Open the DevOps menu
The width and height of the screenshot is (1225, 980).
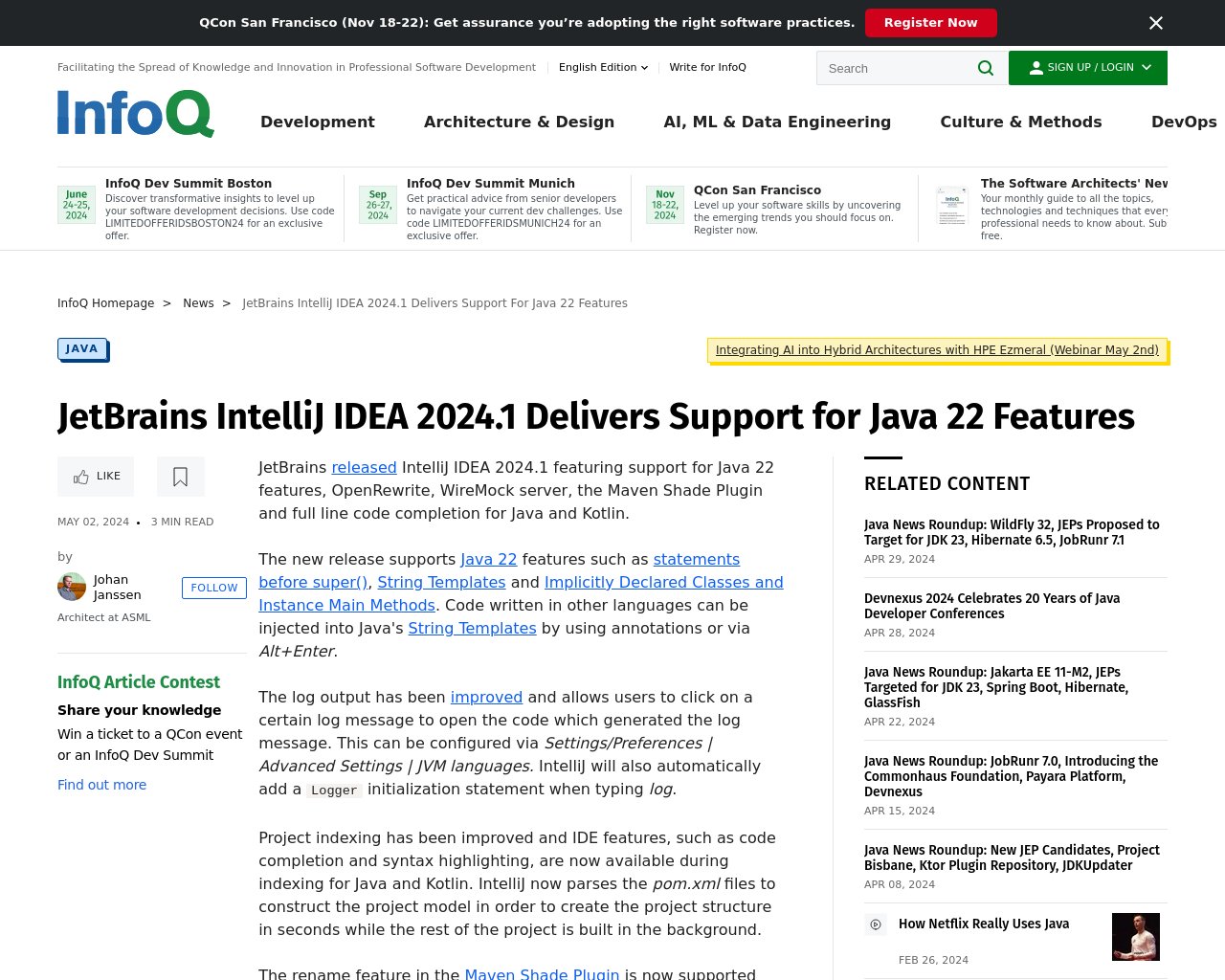[x=1184, y=122]
